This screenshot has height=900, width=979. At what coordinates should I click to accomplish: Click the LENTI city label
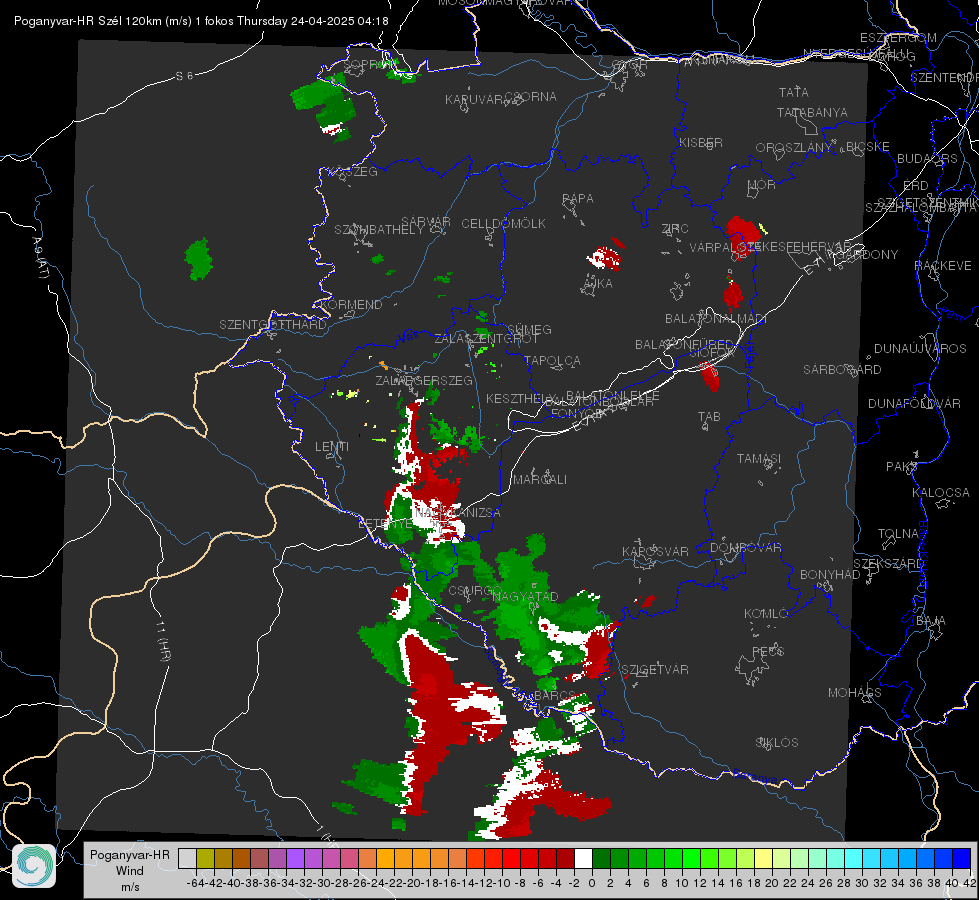pos(332,447)
